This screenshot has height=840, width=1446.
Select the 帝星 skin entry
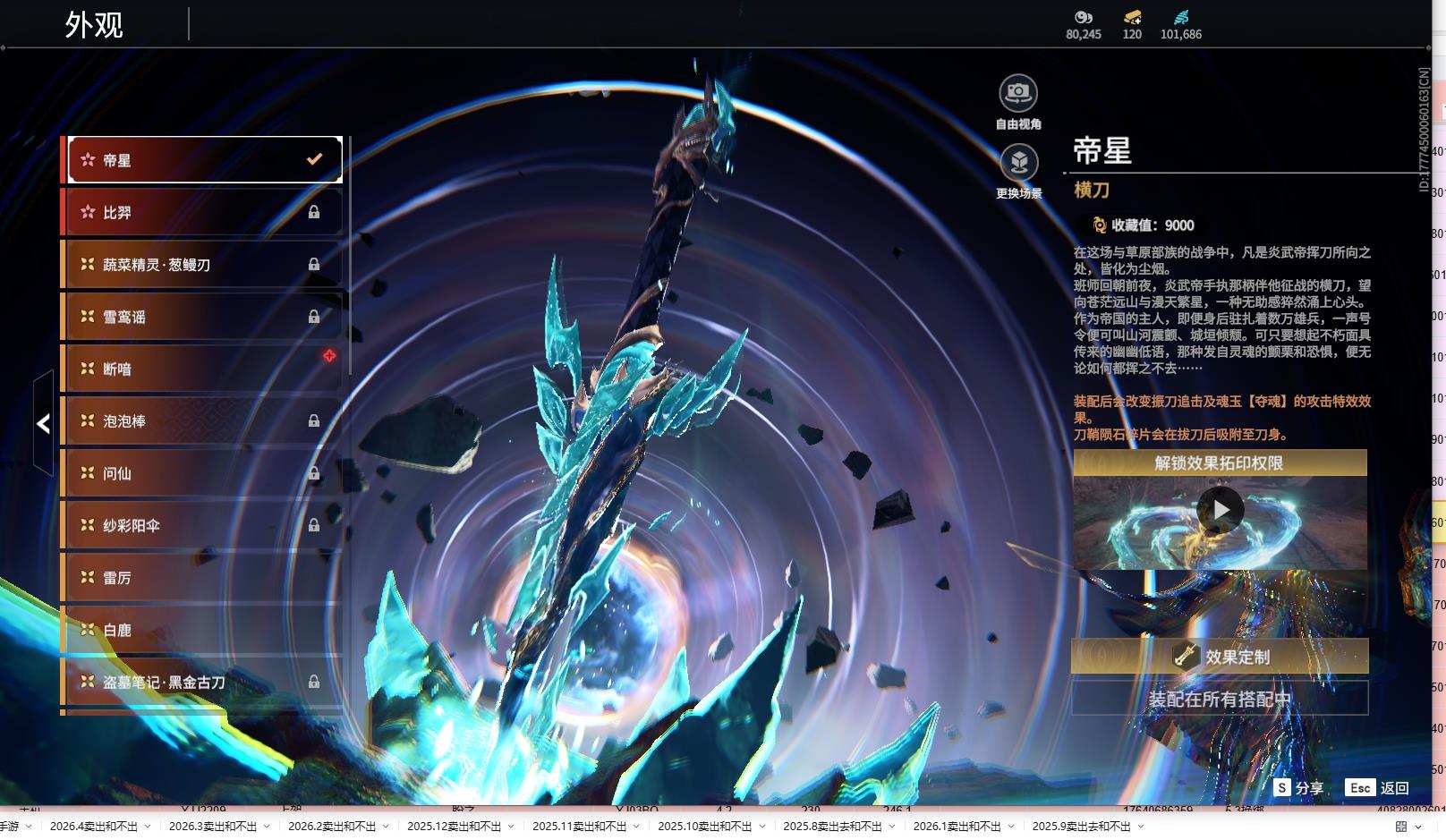click(x=204, y=160)
